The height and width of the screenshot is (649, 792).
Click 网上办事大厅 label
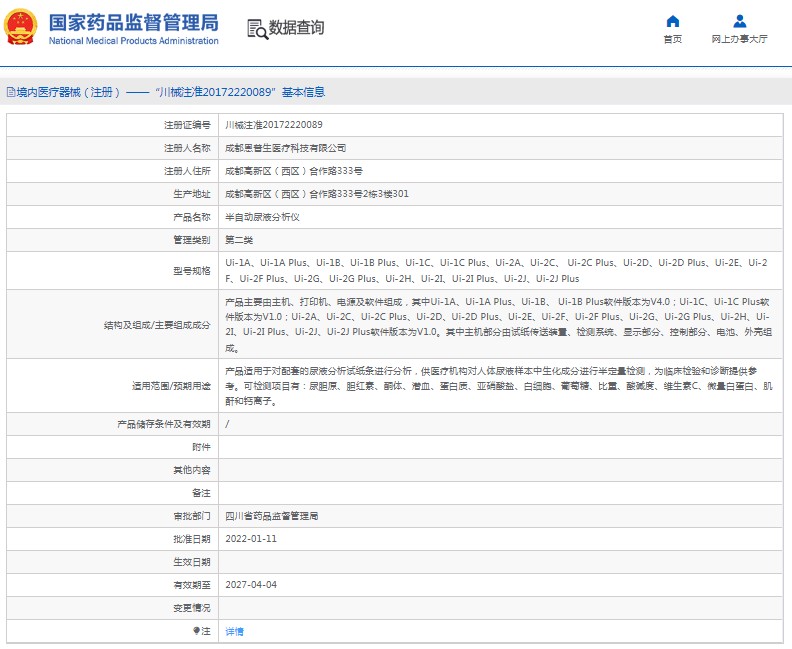pyautogui.click(x=739, y=39)
